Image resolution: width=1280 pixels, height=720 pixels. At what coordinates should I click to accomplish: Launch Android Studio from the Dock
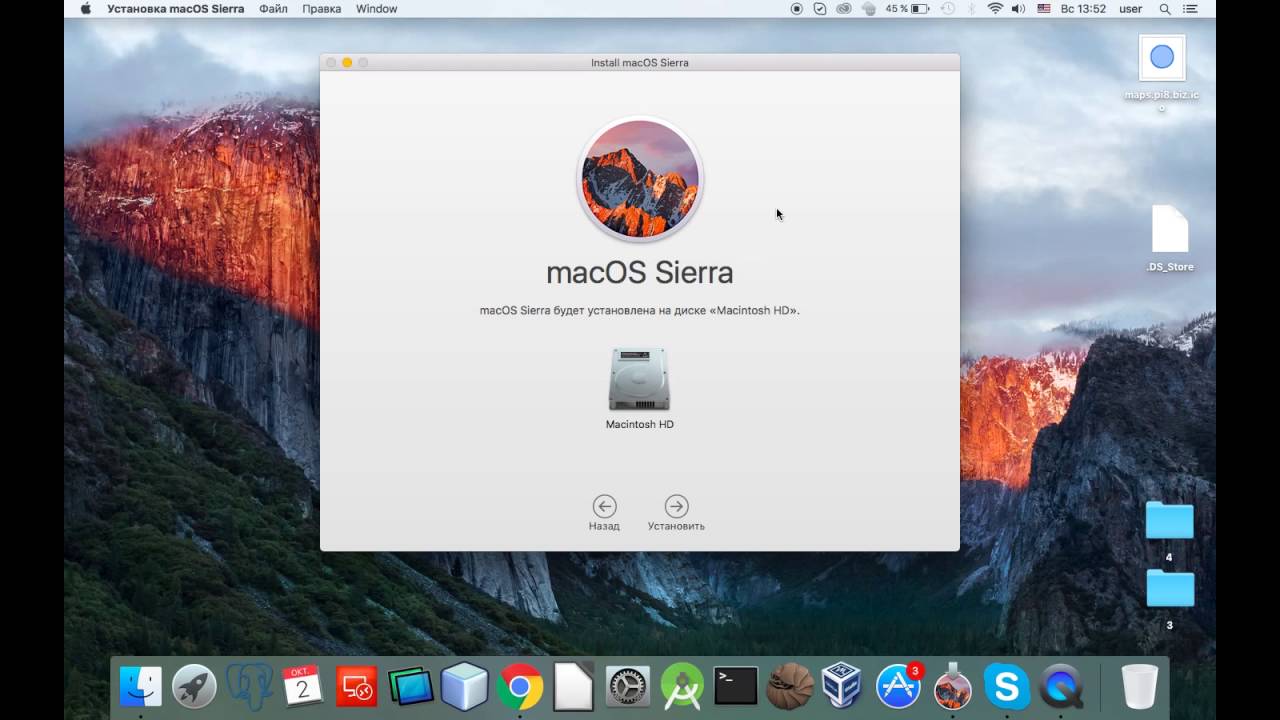click(682, 687)
